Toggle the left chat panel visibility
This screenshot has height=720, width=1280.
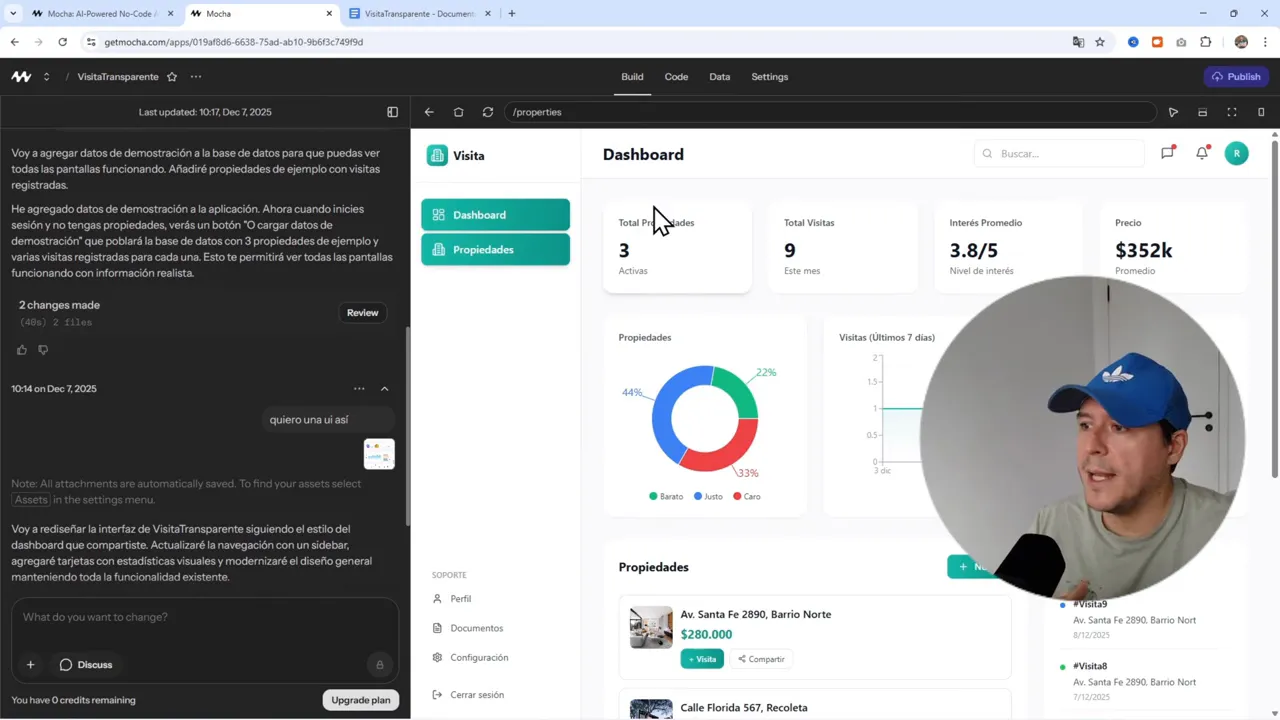tap(392, 112)
